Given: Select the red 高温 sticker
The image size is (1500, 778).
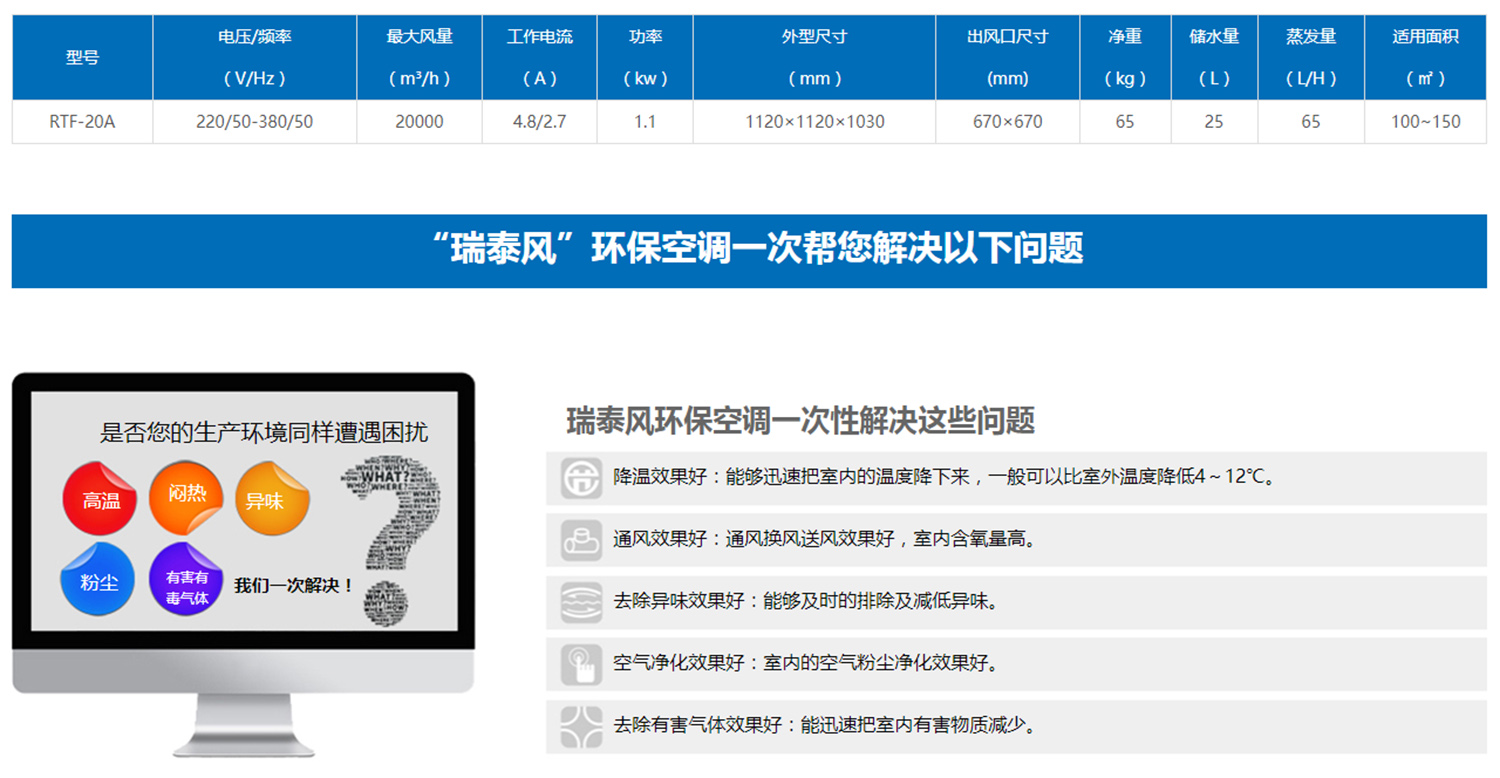Looking at the screenshot, I should (x=100, y=498).
